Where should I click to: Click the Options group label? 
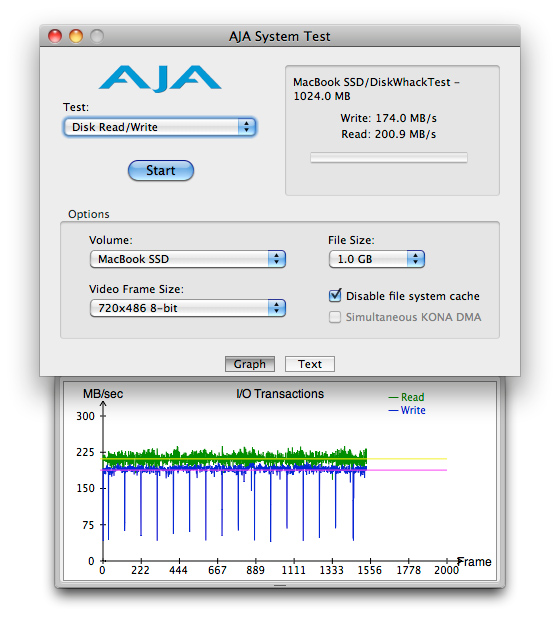pos(89,214)
